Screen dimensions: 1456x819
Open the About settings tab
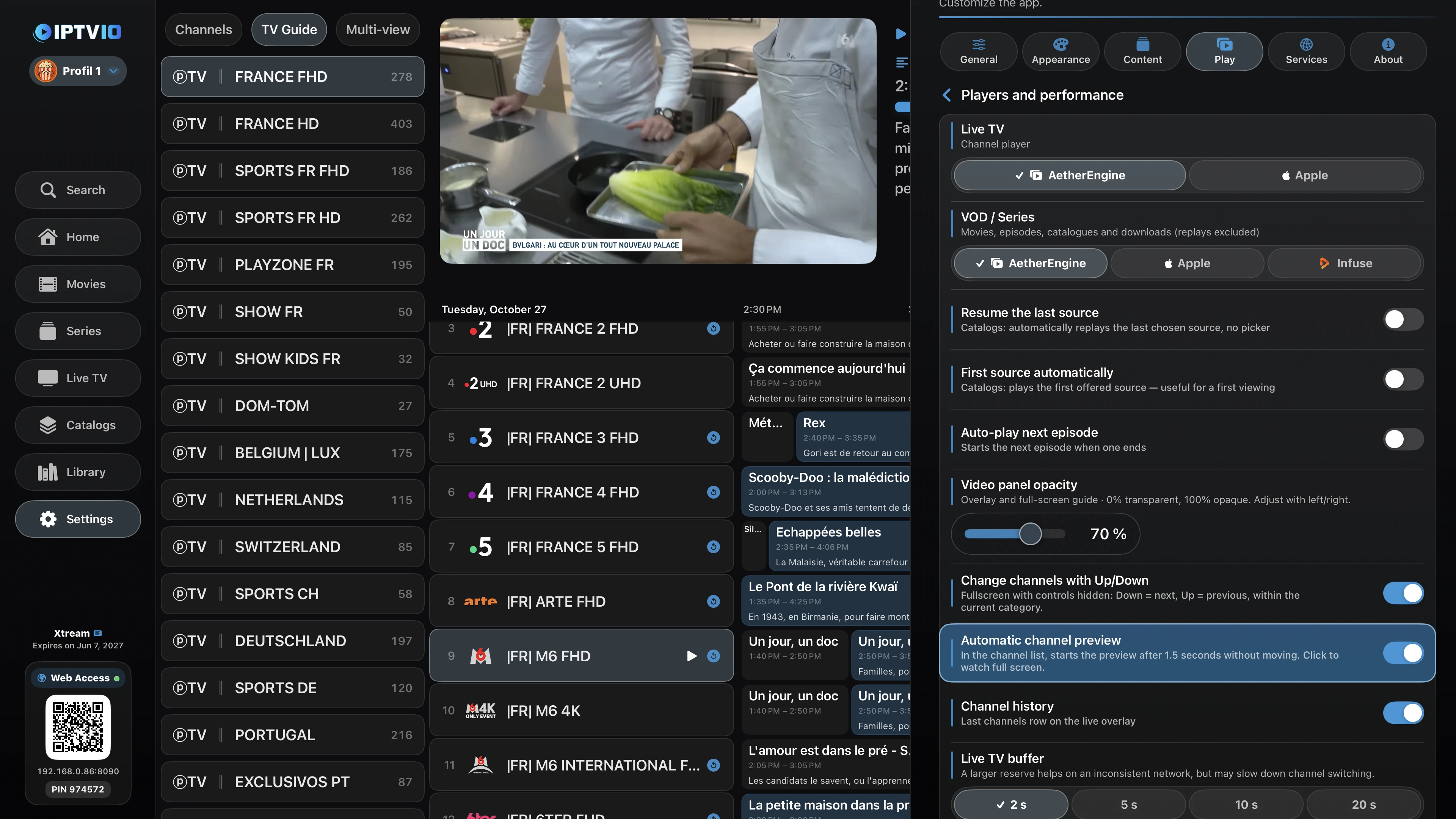click(1388, 52)
